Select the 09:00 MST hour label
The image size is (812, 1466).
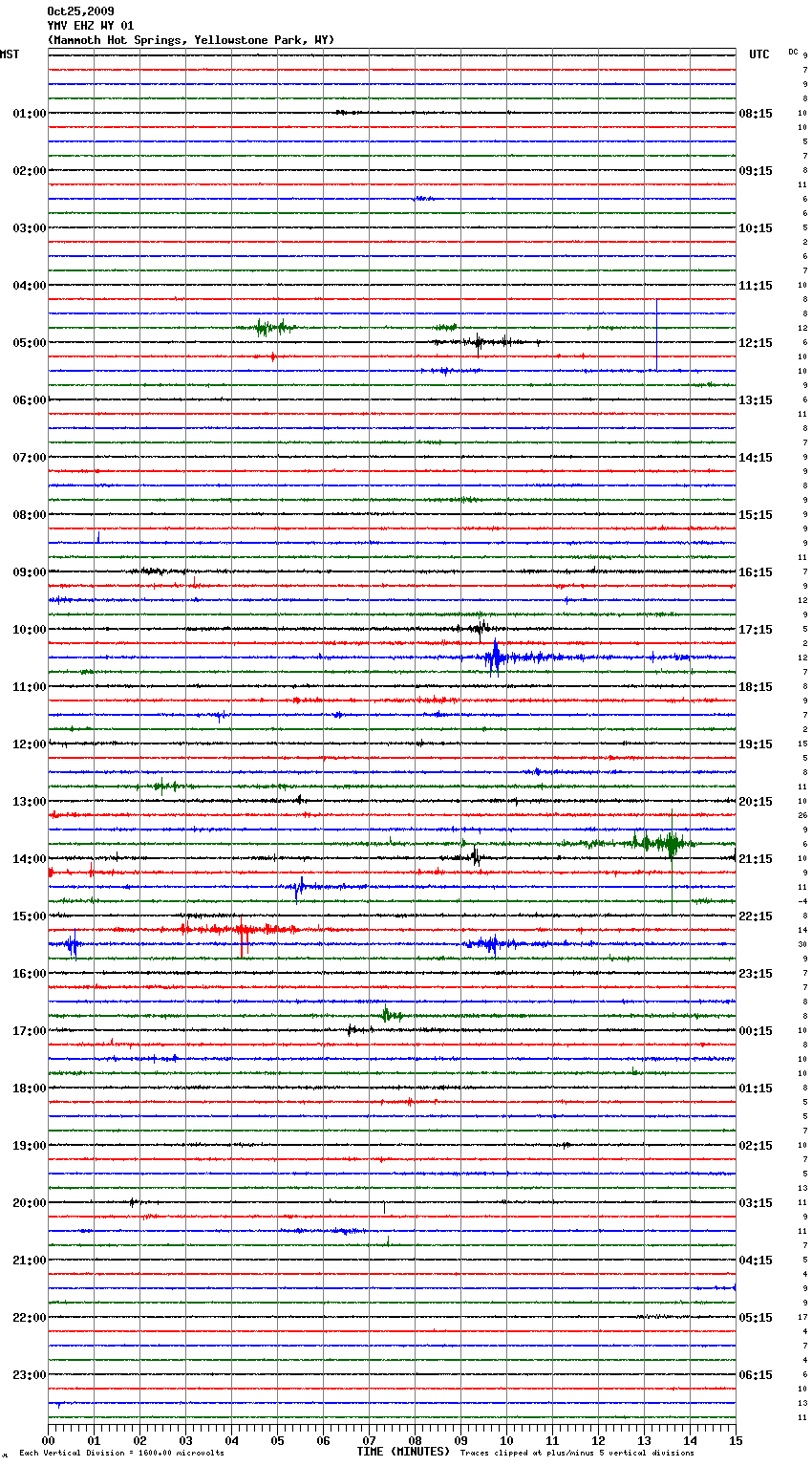30,572
